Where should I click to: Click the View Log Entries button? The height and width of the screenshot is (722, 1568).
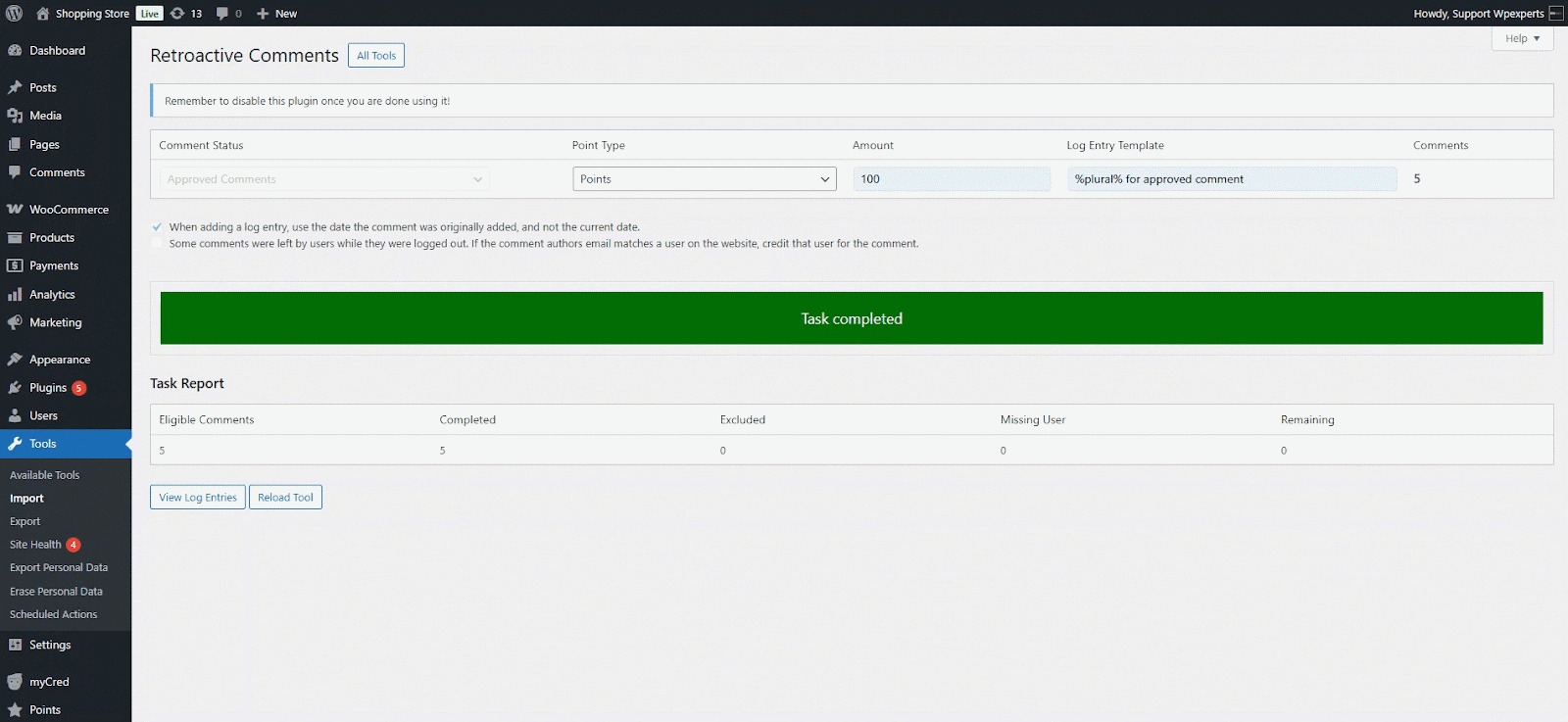click(198, 498)
